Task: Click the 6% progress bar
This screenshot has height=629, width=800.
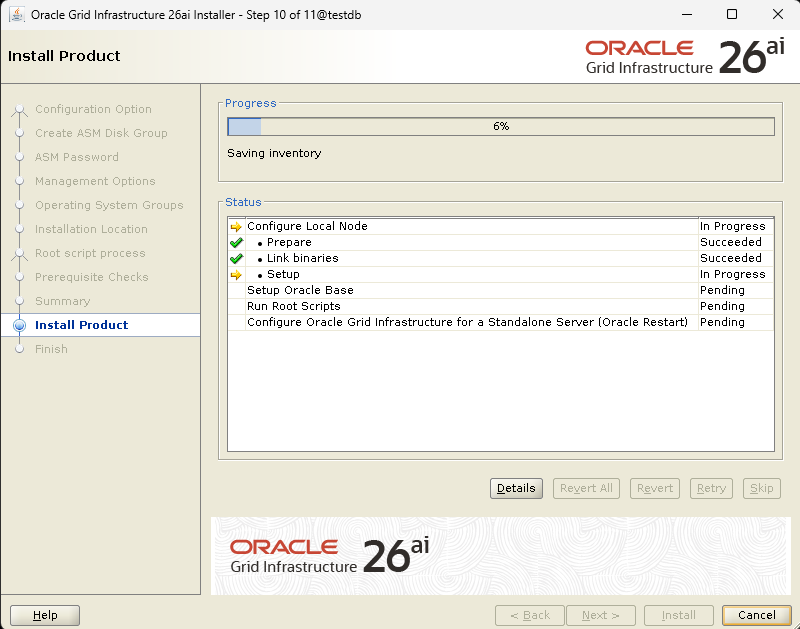Action: (501, 127)
